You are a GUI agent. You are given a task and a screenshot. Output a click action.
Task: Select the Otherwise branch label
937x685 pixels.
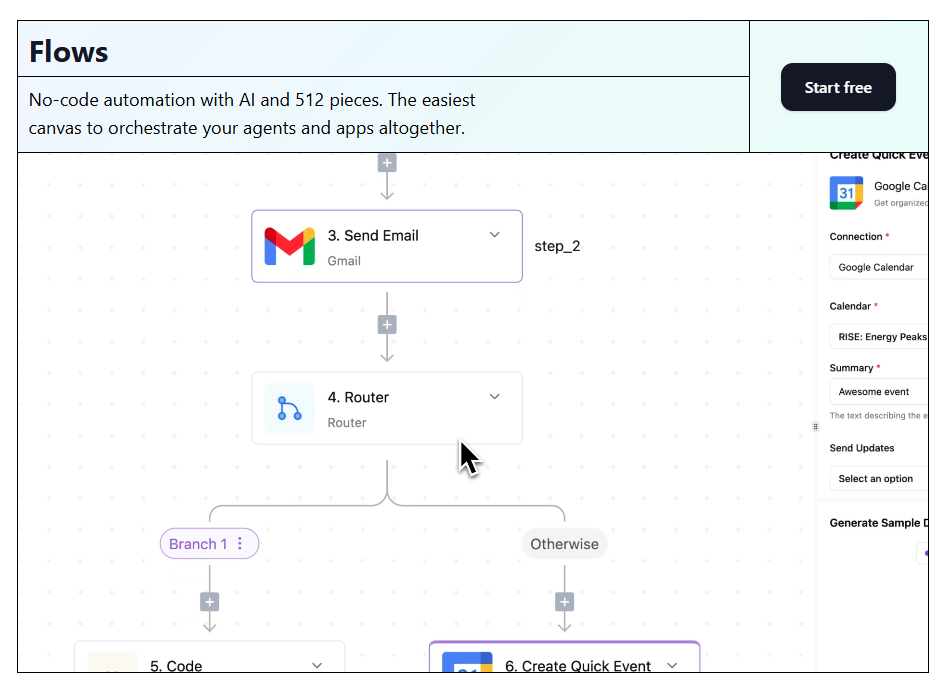pos(564,543)
